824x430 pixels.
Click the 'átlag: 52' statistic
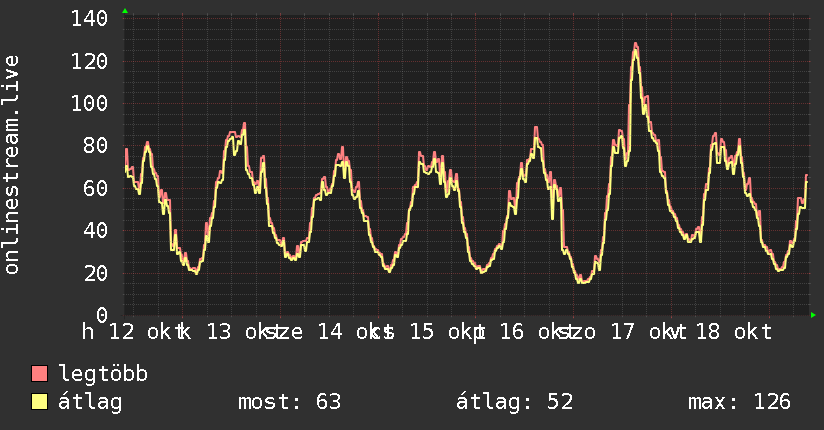click(x=514, y=402)
